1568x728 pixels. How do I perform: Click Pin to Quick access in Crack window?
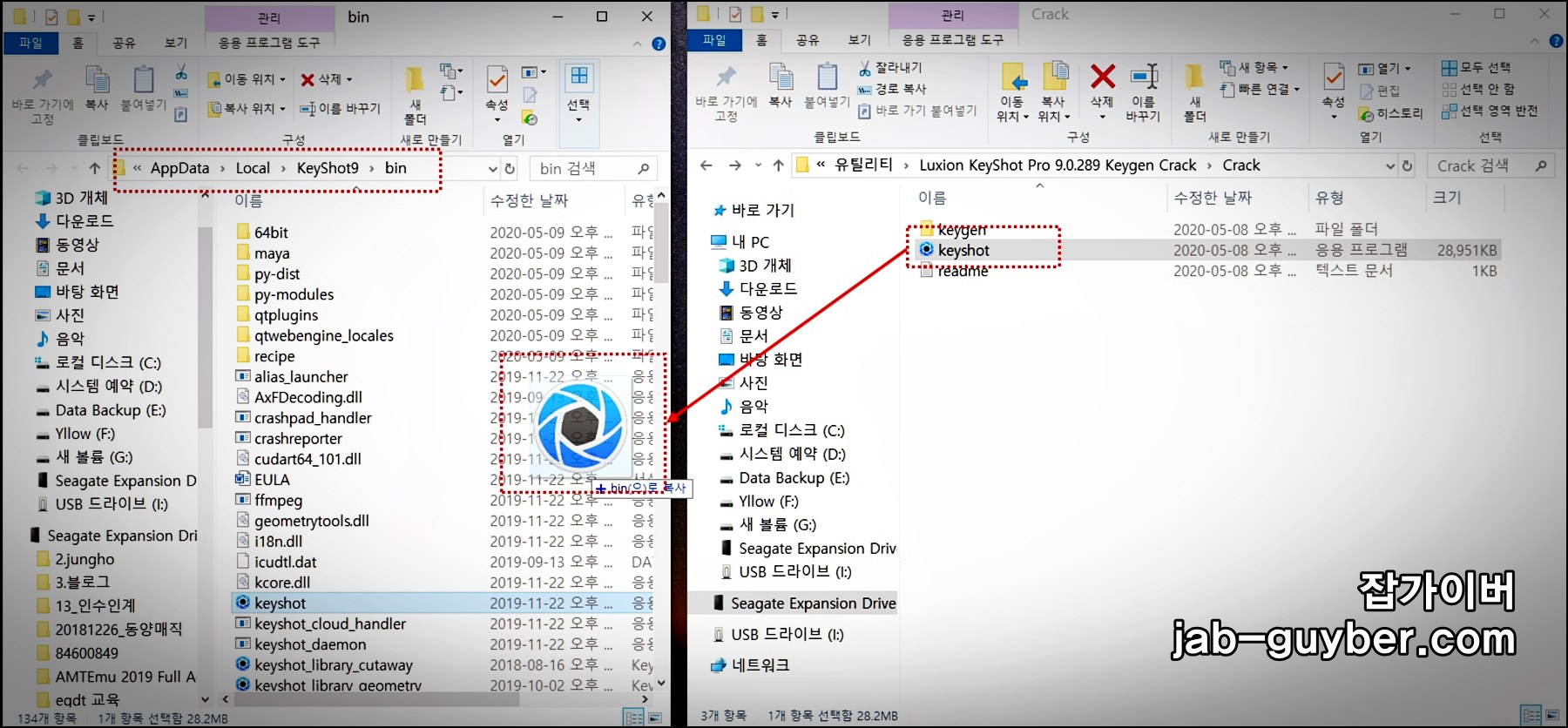[x=727, y=93]
